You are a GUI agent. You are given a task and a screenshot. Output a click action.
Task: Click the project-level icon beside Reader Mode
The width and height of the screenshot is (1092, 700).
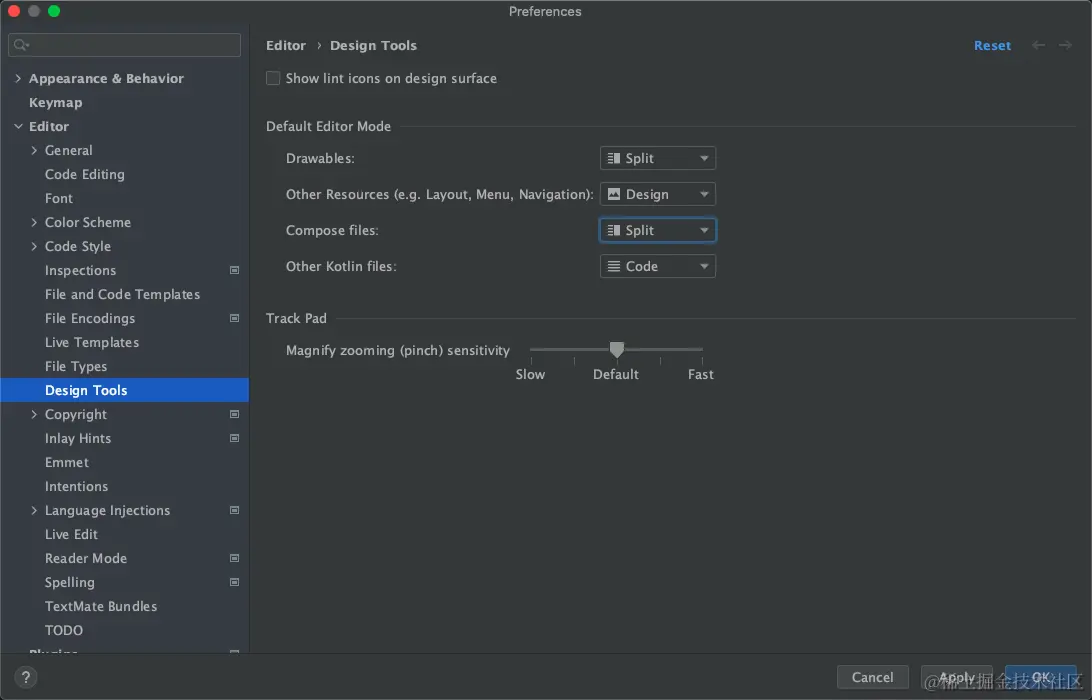[235, 559]
